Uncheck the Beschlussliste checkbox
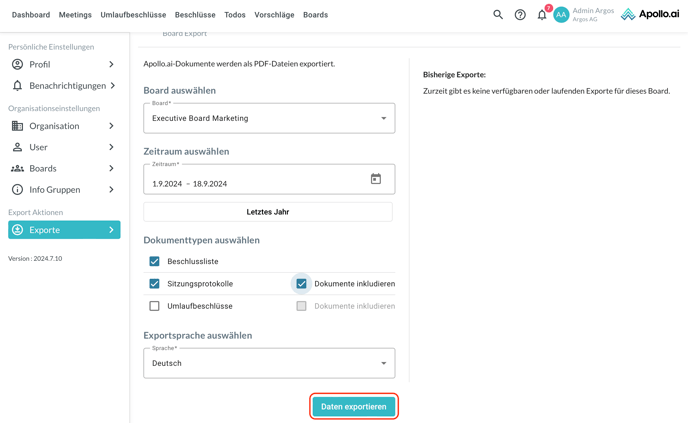The image size is (688, 423). (x=154, y=261)
